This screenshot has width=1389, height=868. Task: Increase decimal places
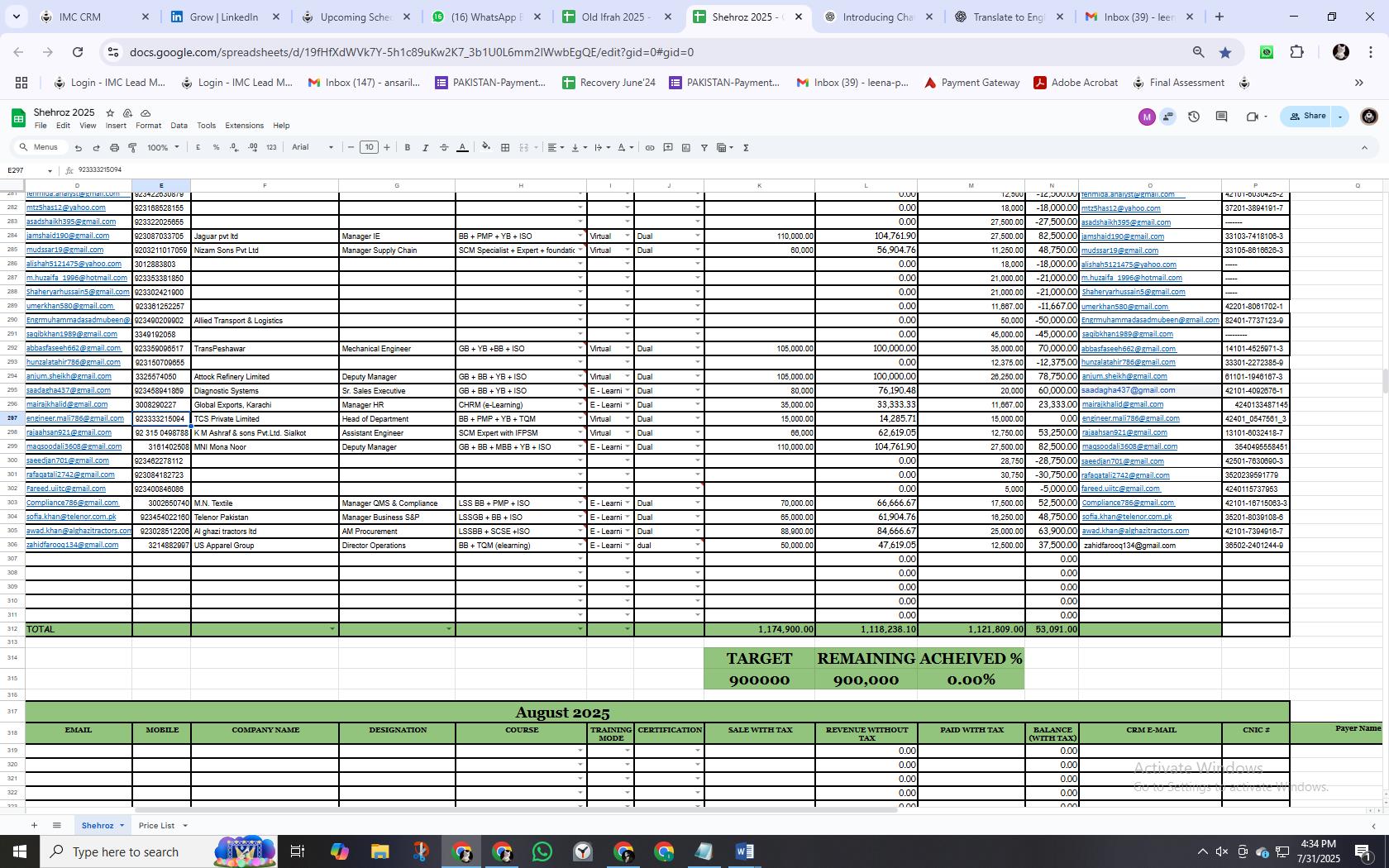pyautogui.click(x=253, y=148)
